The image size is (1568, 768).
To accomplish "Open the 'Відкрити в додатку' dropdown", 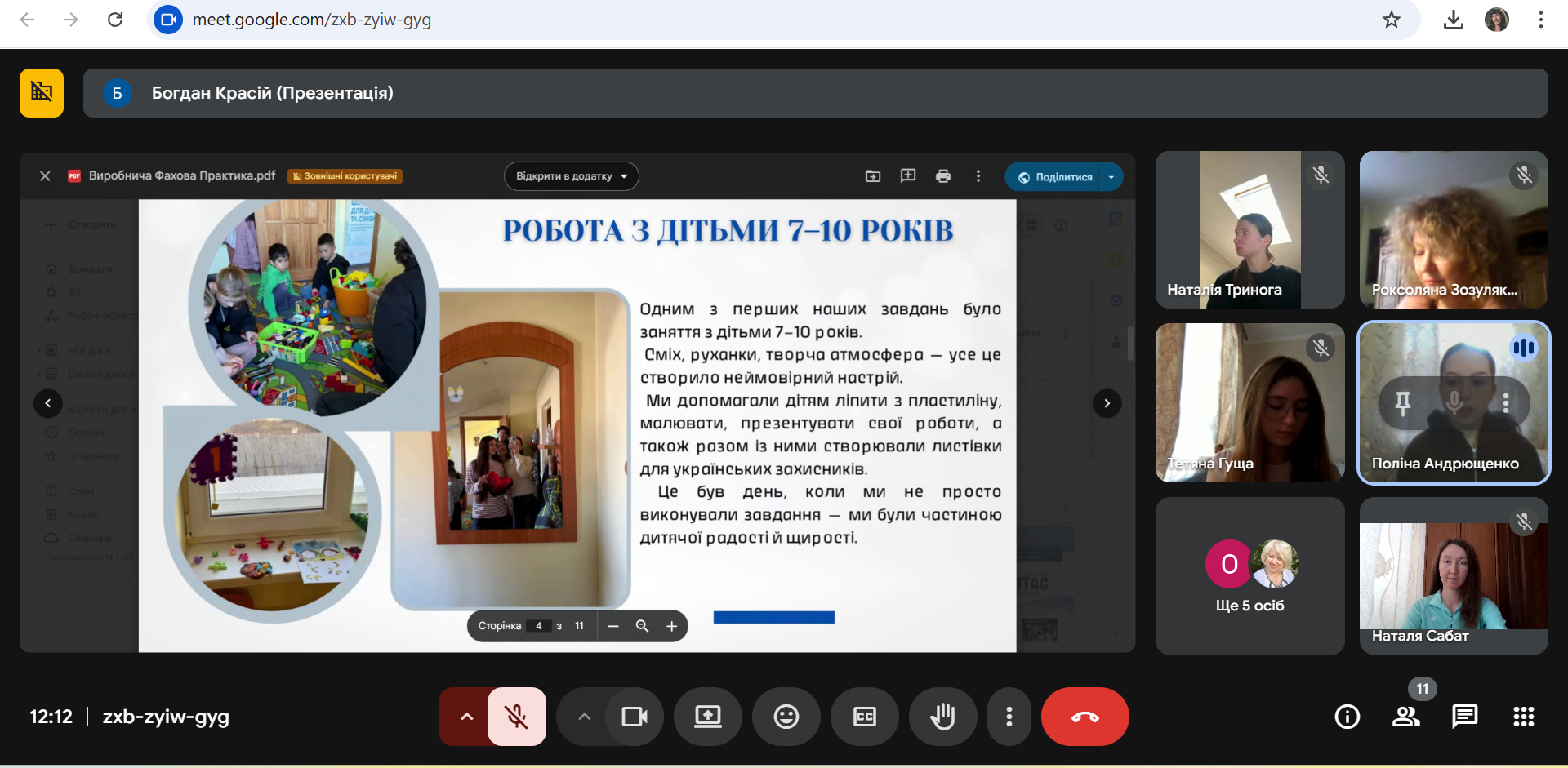I will pos(571,176).
